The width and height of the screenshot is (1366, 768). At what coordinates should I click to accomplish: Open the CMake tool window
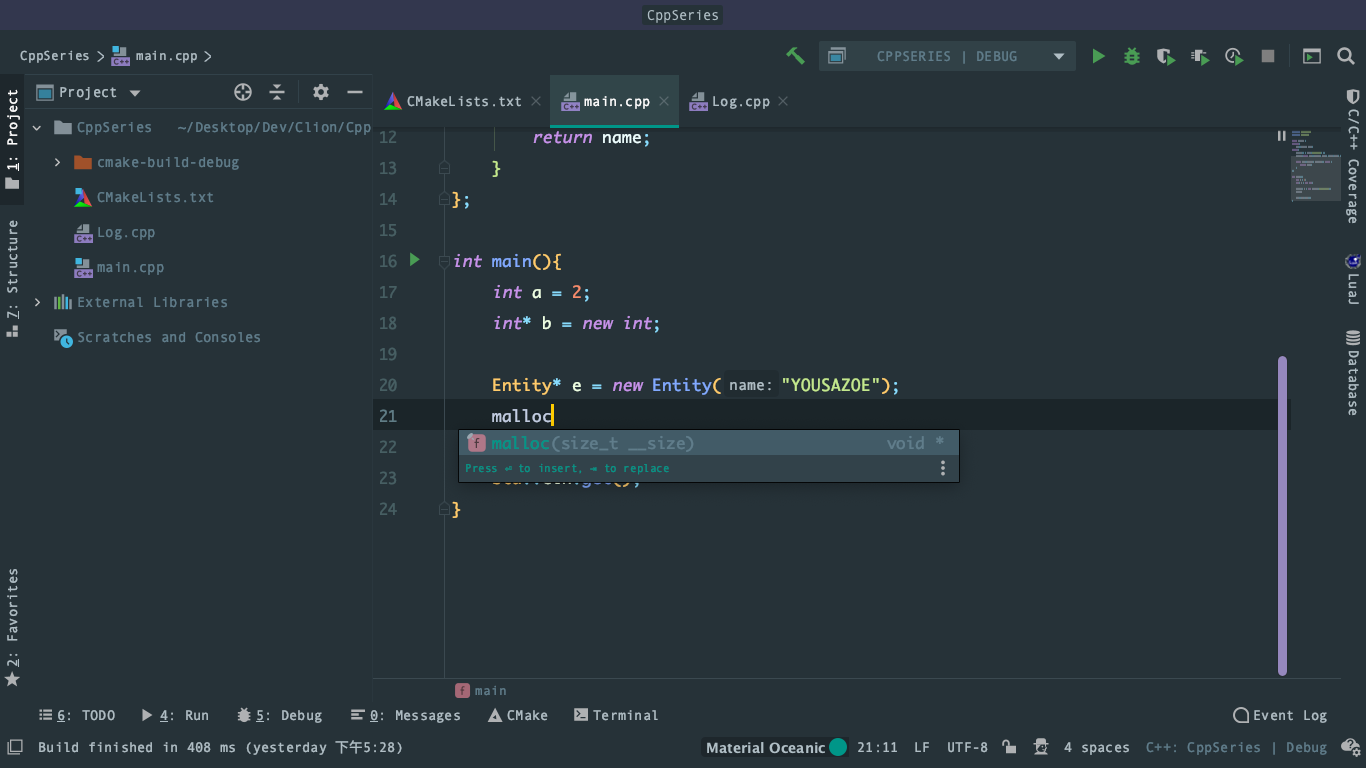518,715
